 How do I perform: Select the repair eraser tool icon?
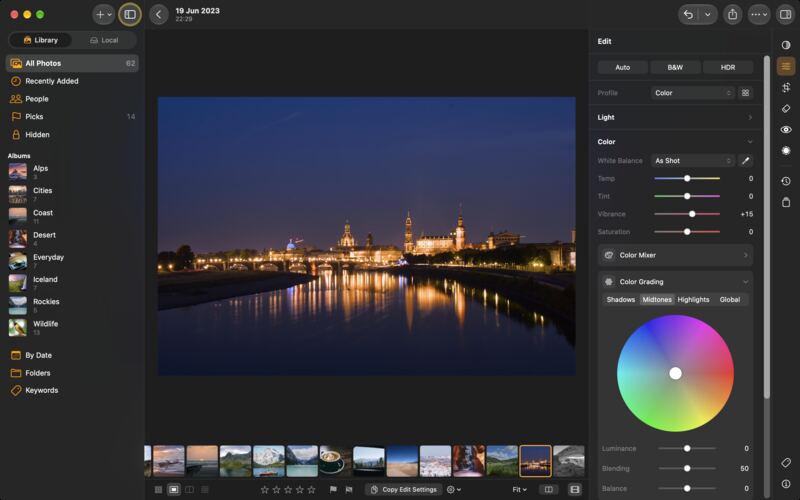[786, 108]
